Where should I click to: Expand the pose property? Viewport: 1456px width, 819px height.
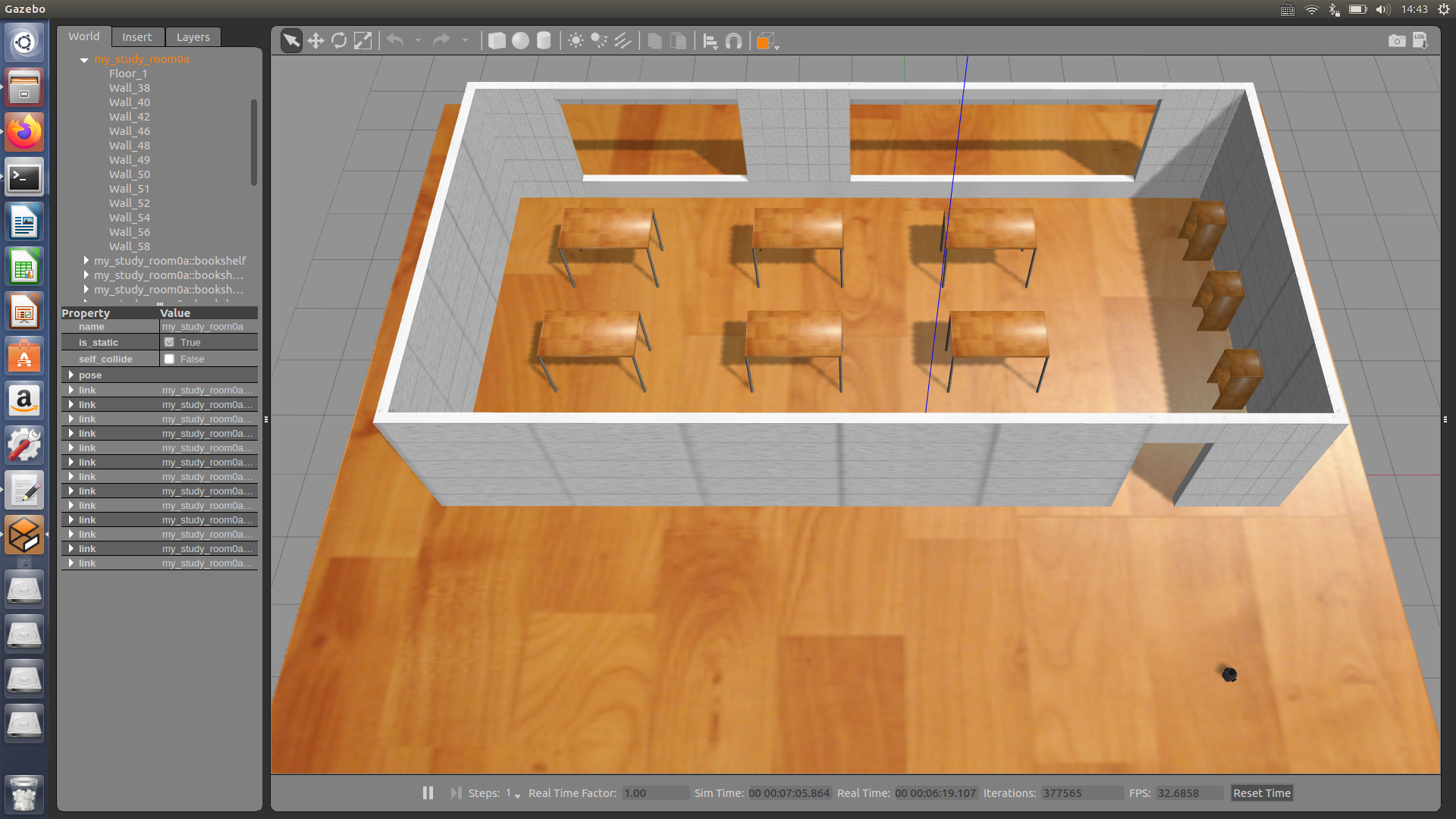(x=71, y=375)
